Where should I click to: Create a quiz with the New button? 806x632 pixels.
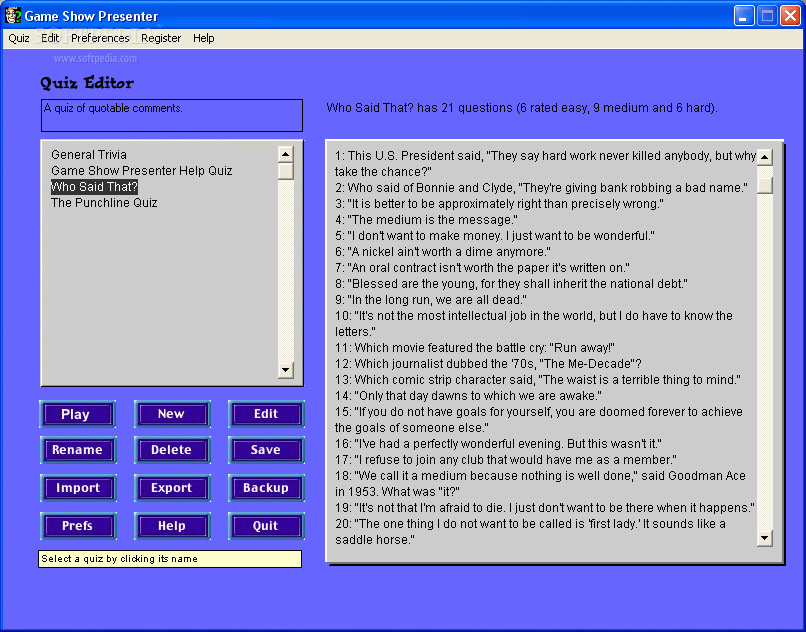tap(172, 414)
